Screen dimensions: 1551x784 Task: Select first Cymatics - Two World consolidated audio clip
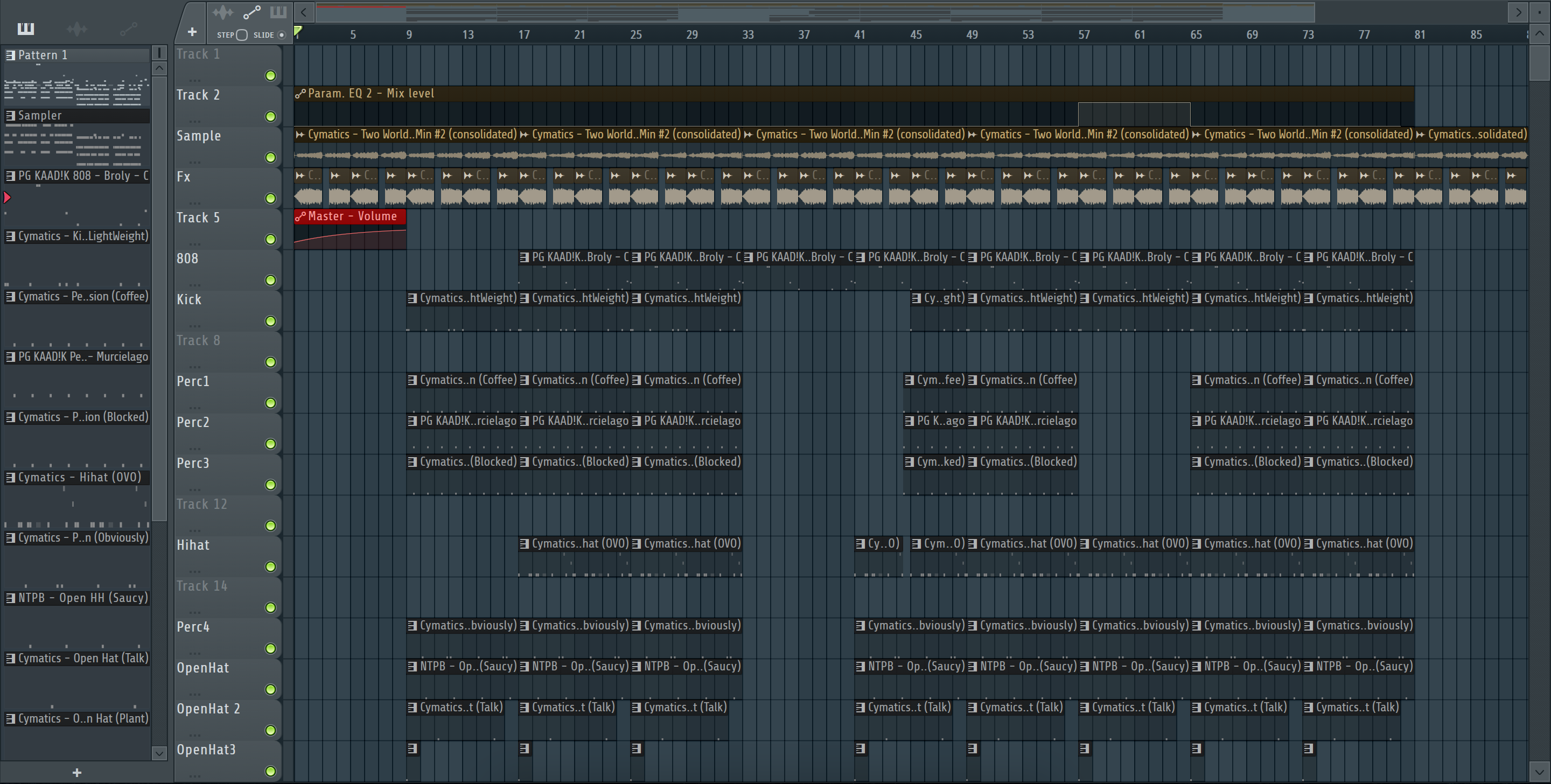click(406, 134)
